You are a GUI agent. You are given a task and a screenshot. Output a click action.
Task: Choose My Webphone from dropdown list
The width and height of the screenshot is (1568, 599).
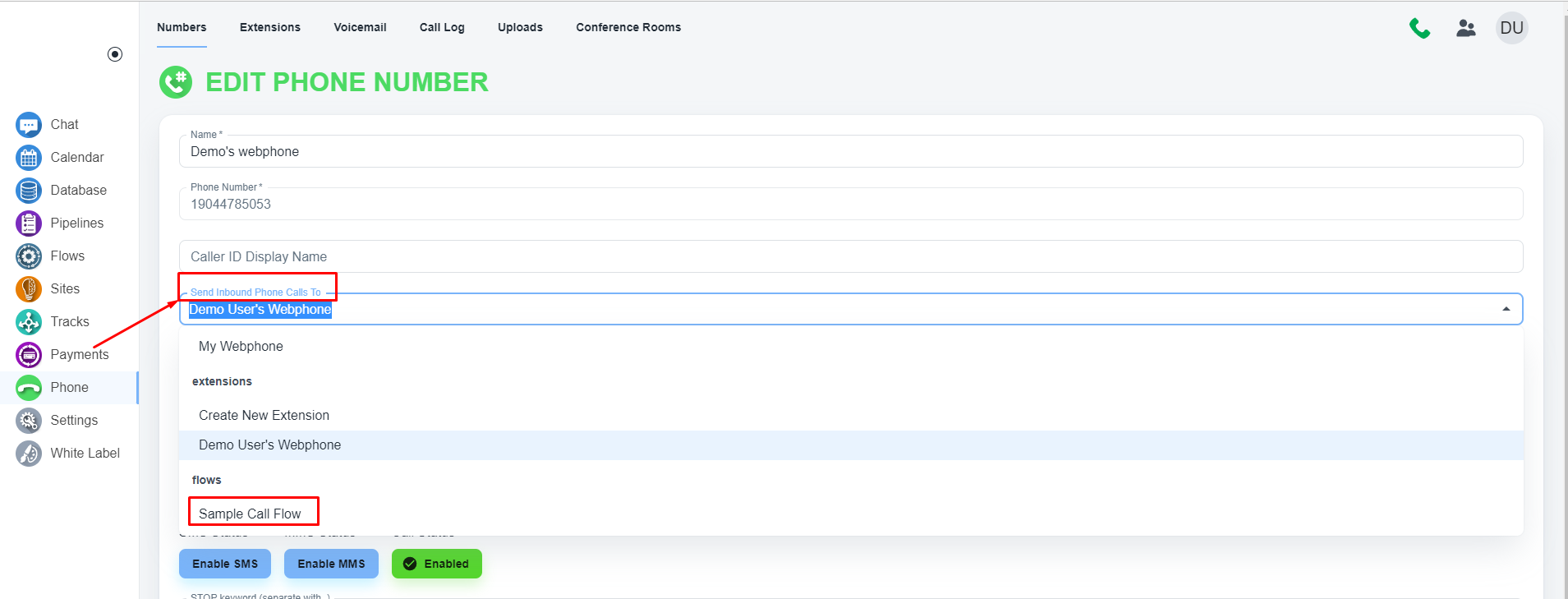coord(241,347)
